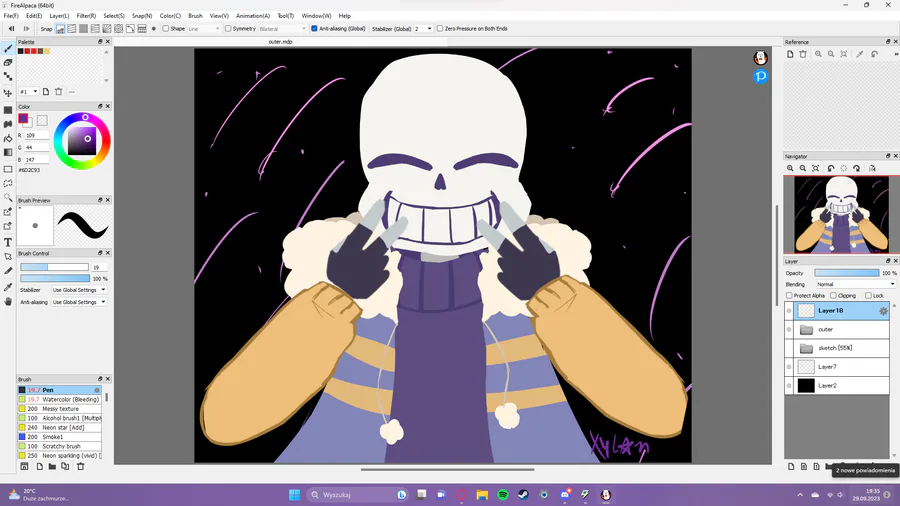Open the Shape type Line dropdown

pos(204,29)
